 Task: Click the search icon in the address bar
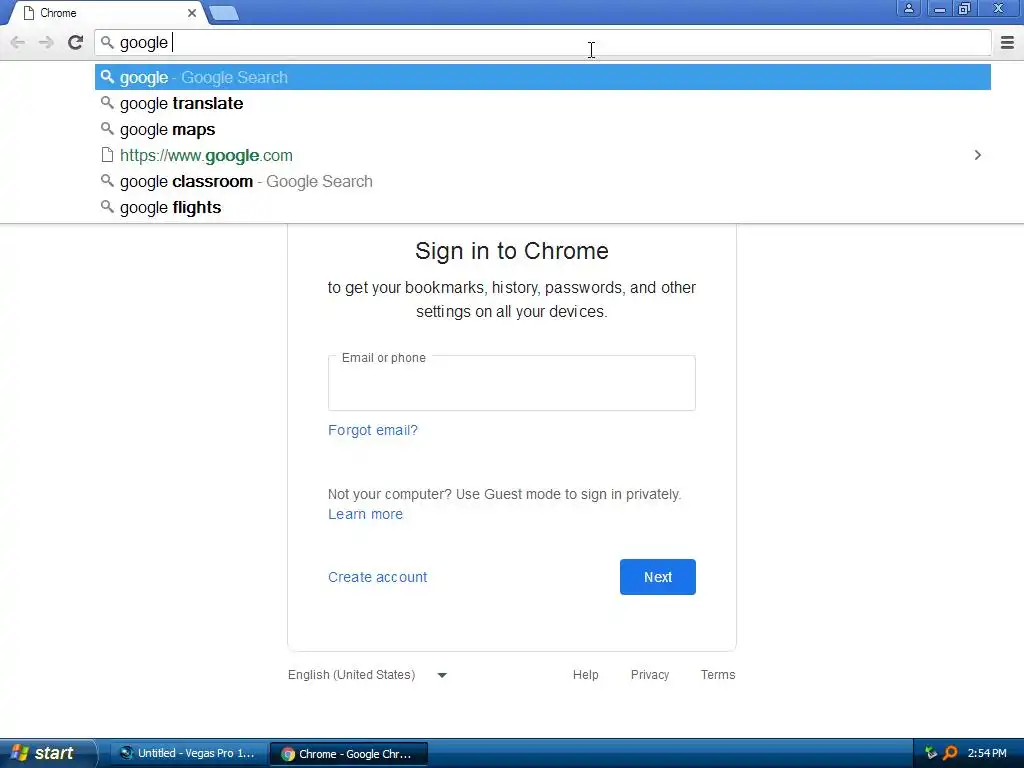[x=107, y=43]
